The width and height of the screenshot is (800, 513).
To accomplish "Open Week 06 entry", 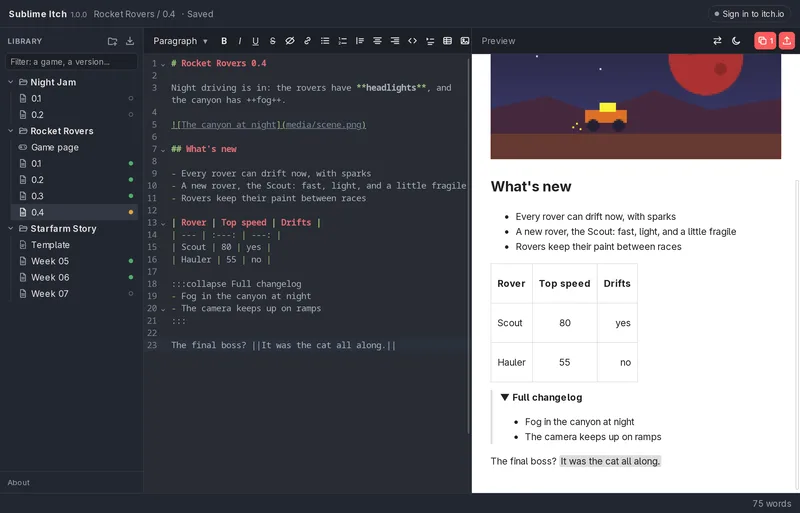I will pos(74,277).
